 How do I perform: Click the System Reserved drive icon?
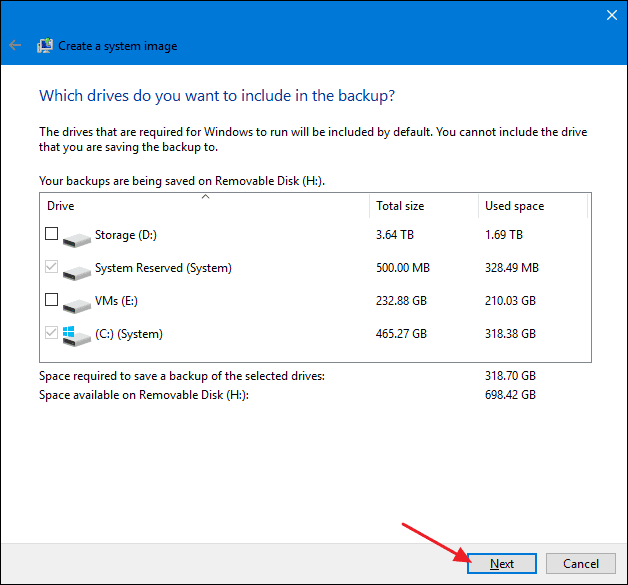click(76, 273)
